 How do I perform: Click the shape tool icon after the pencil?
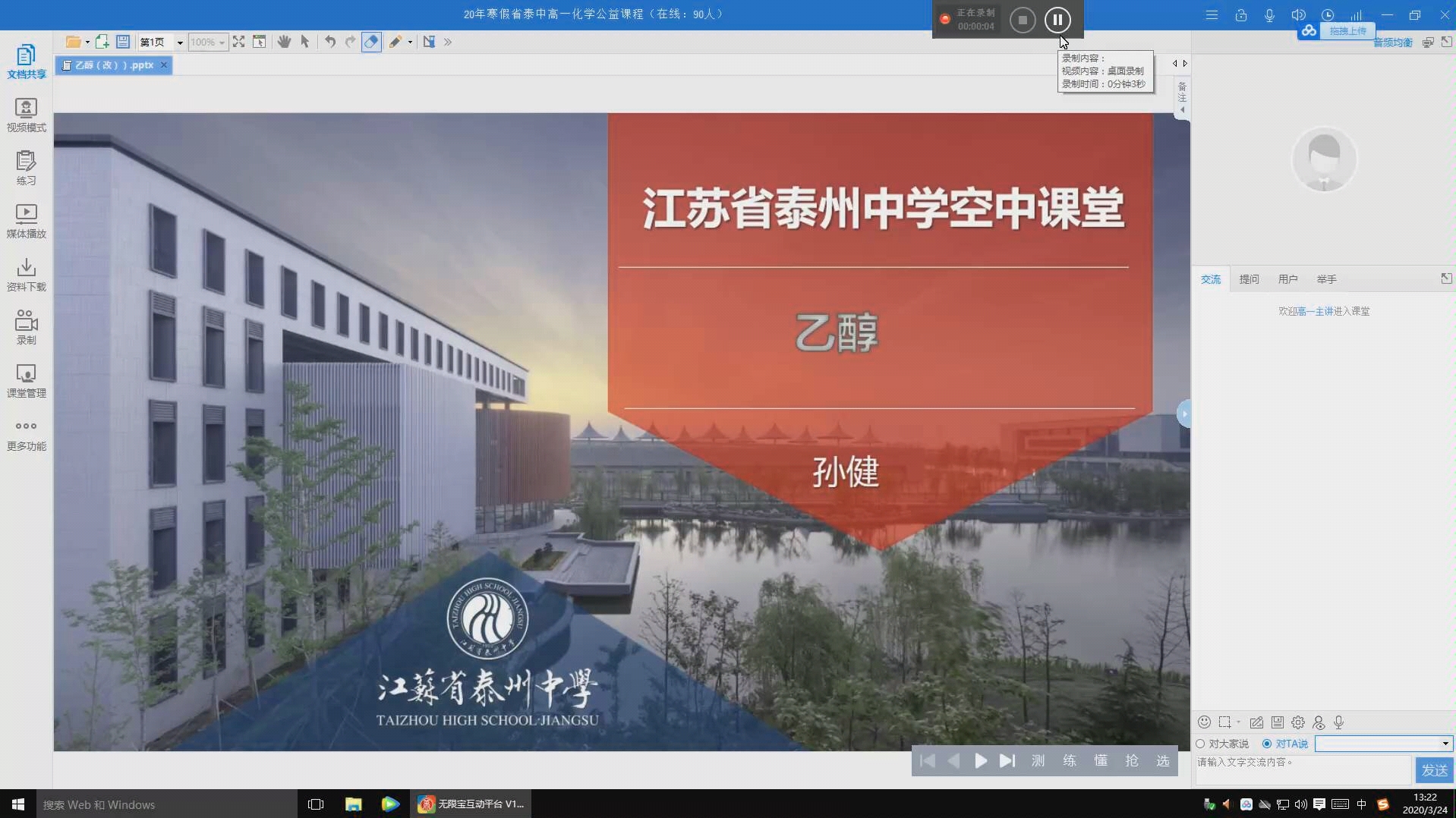[429, 42]
